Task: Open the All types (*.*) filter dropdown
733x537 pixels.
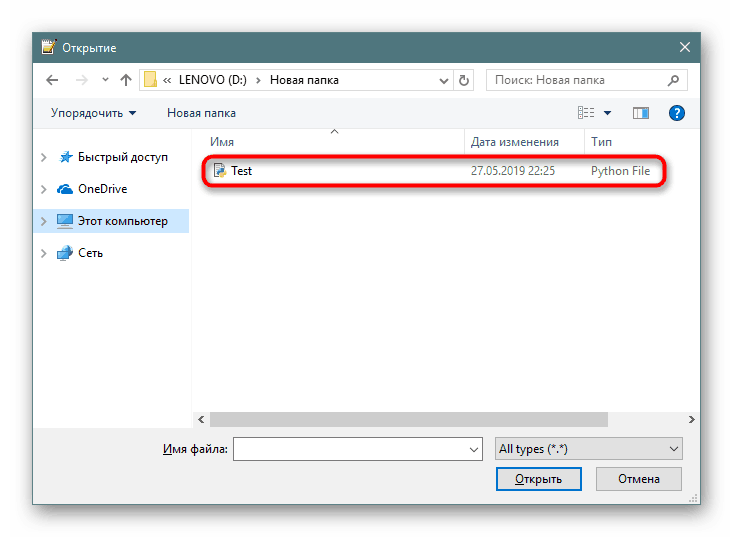Action: [x=589, y=449]
